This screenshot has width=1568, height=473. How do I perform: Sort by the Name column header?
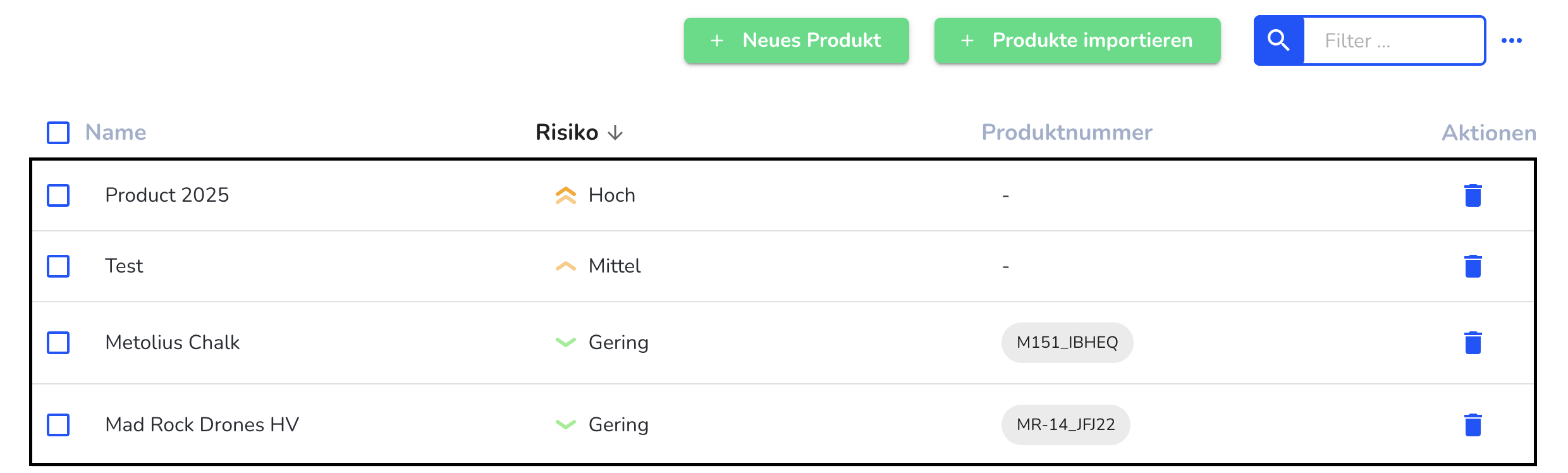116,132
